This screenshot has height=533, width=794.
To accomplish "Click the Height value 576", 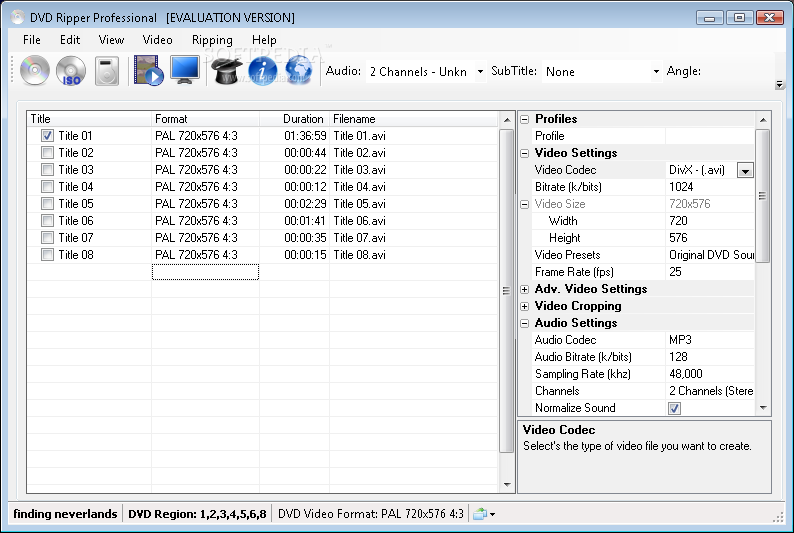I will [710, 238].
